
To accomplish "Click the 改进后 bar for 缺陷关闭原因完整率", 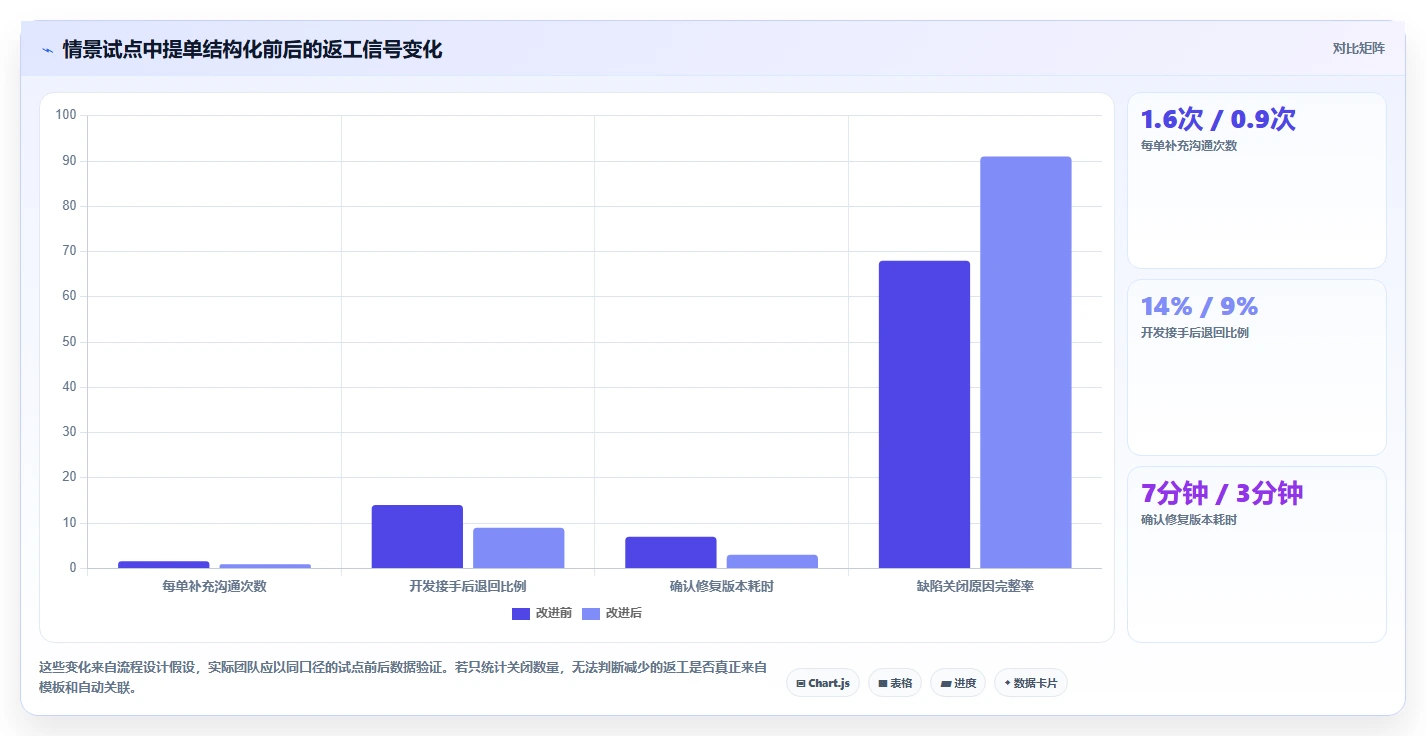I will point(1025,362).
